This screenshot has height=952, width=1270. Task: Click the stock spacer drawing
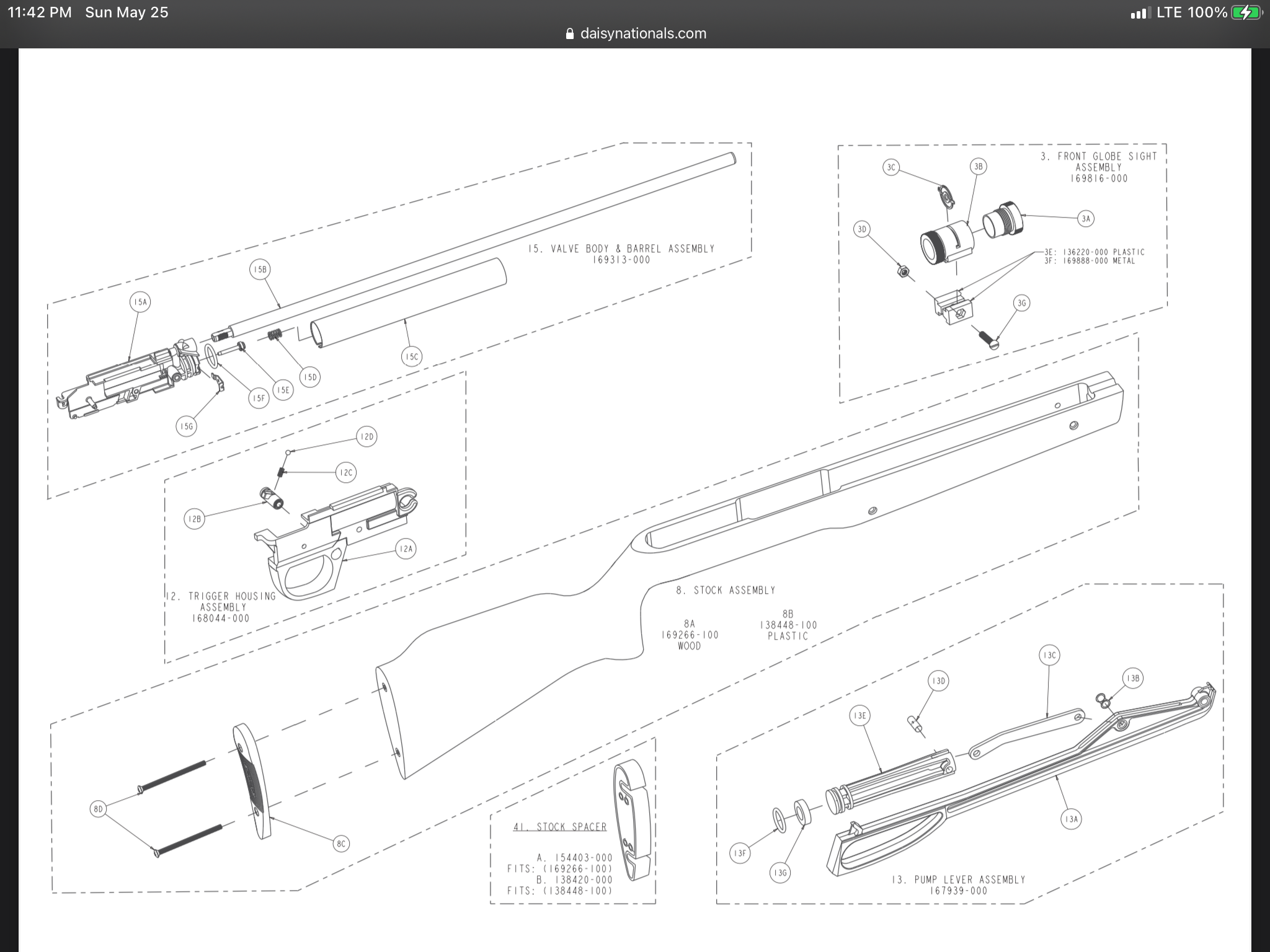click(x=632, y=819)
